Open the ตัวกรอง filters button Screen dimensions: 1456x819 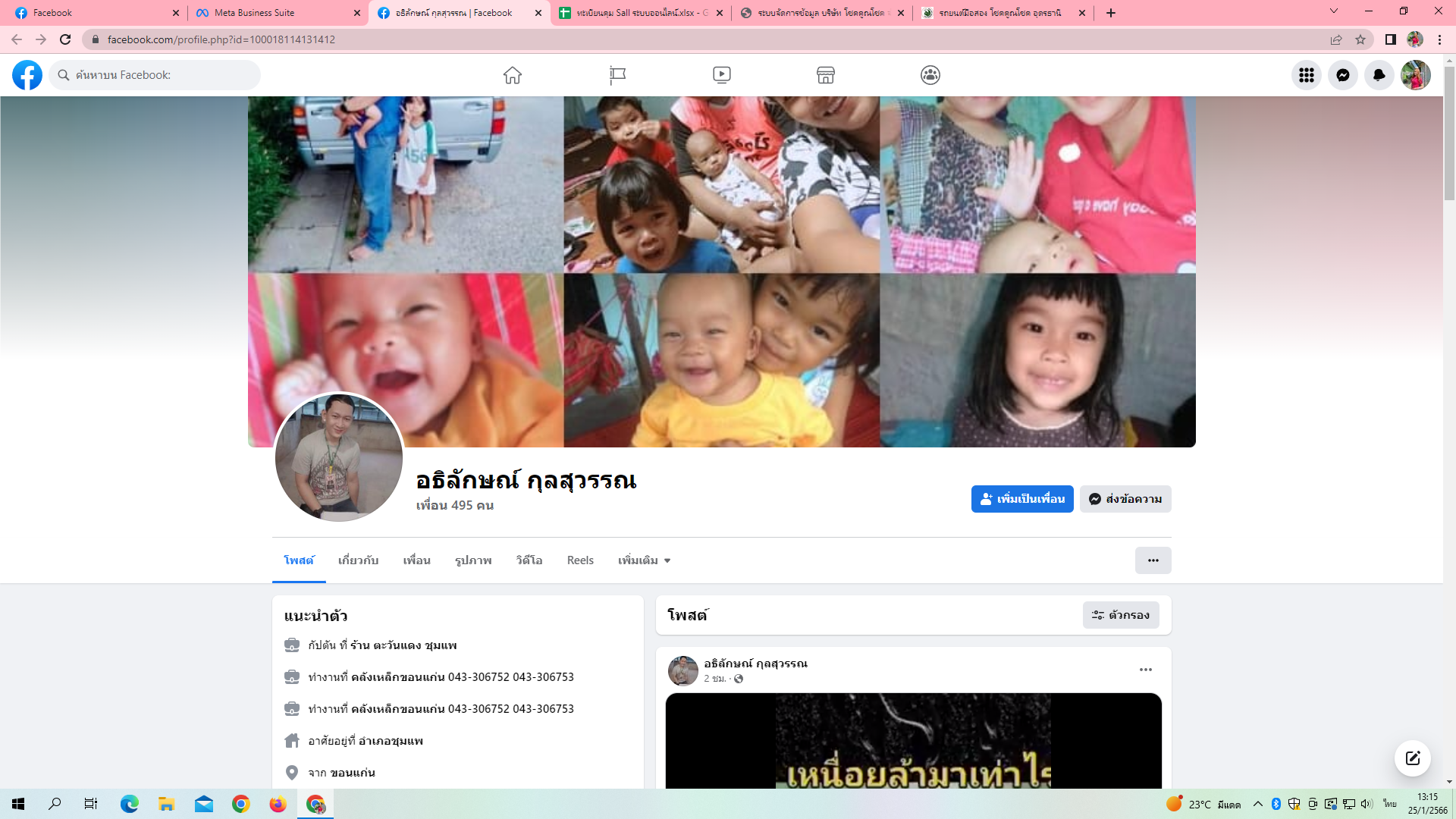(1120, 615)
